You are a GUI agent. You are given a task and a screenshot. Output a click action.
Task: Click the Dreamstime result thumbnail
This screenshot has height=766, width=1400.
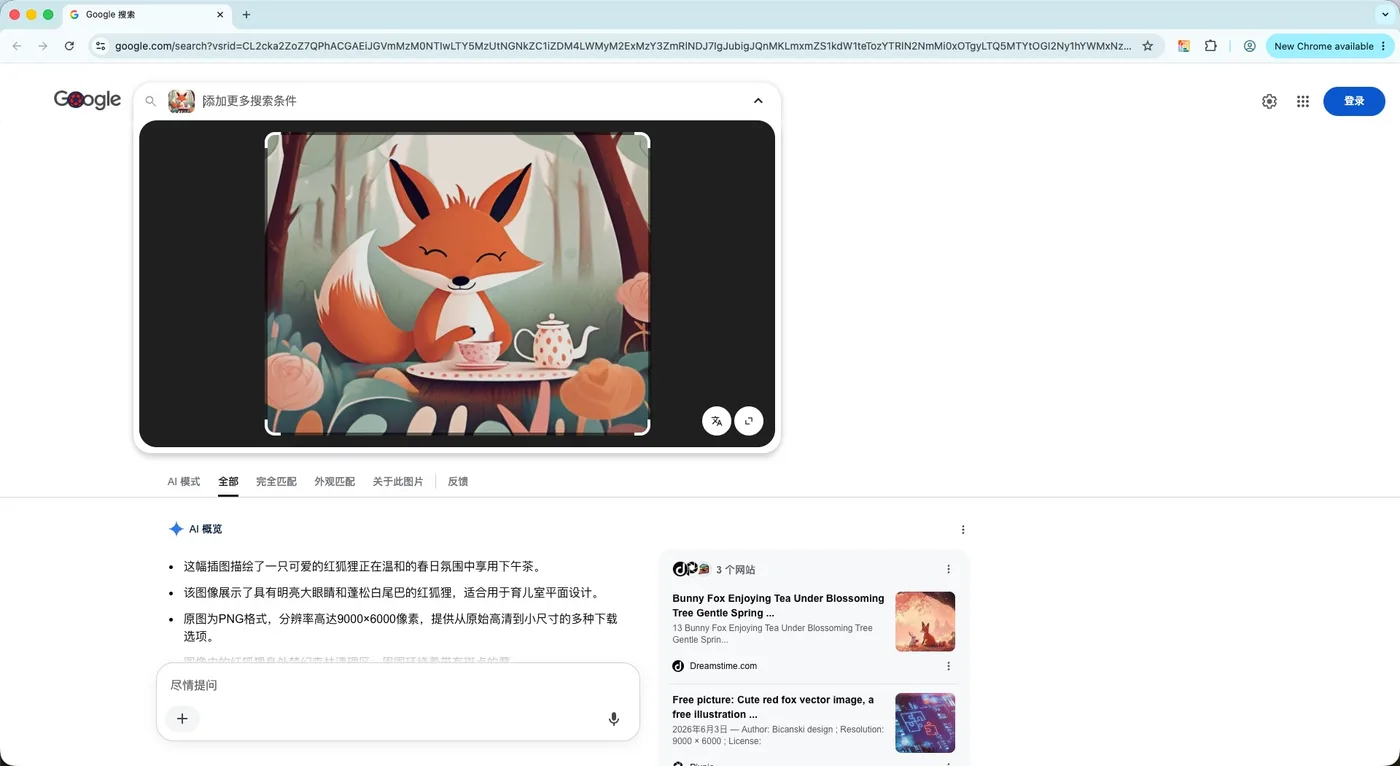coord(925,621)
